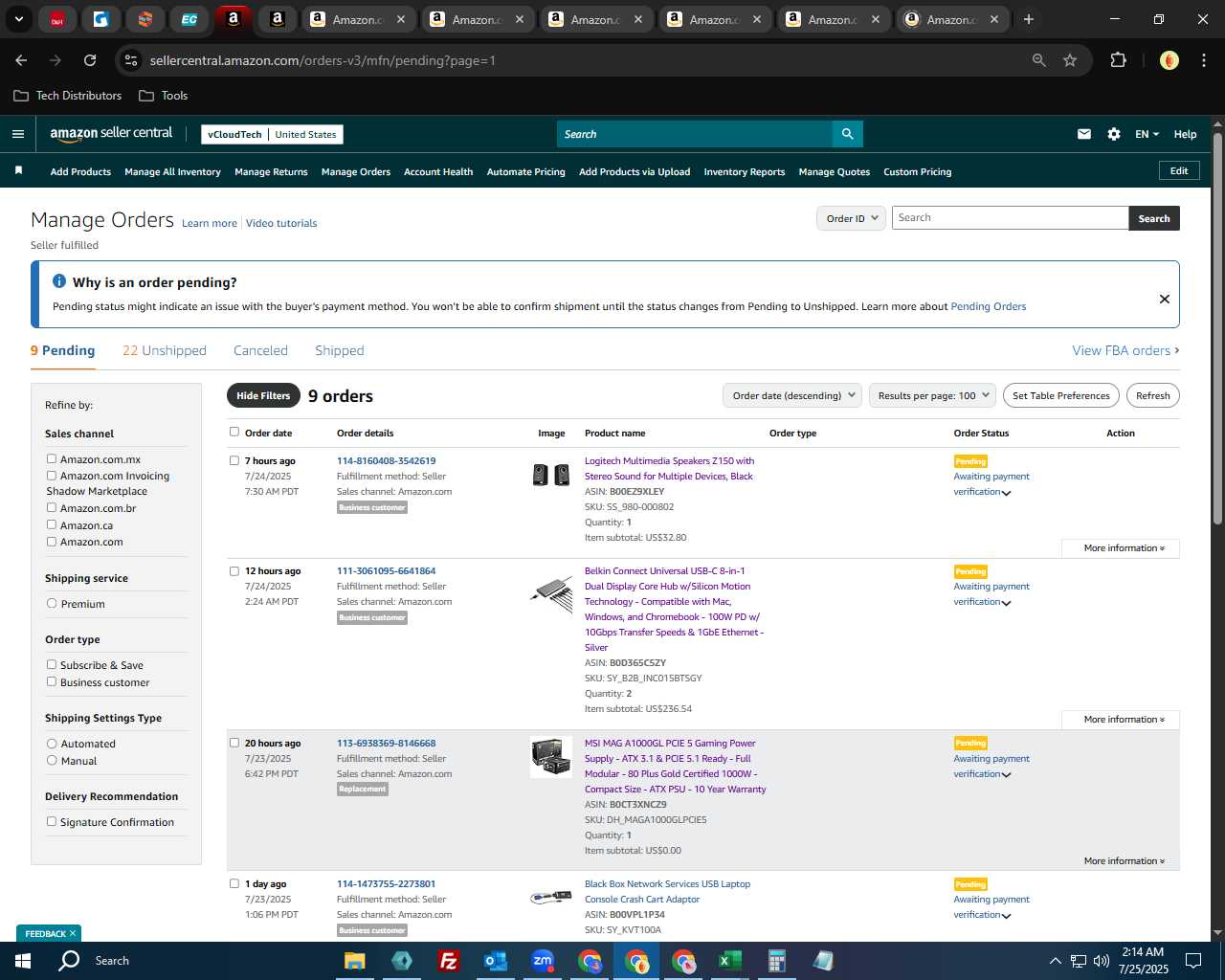Screen dimensions: 1225x980
Task: Open the messages envelope icon
Action: 1084,134
